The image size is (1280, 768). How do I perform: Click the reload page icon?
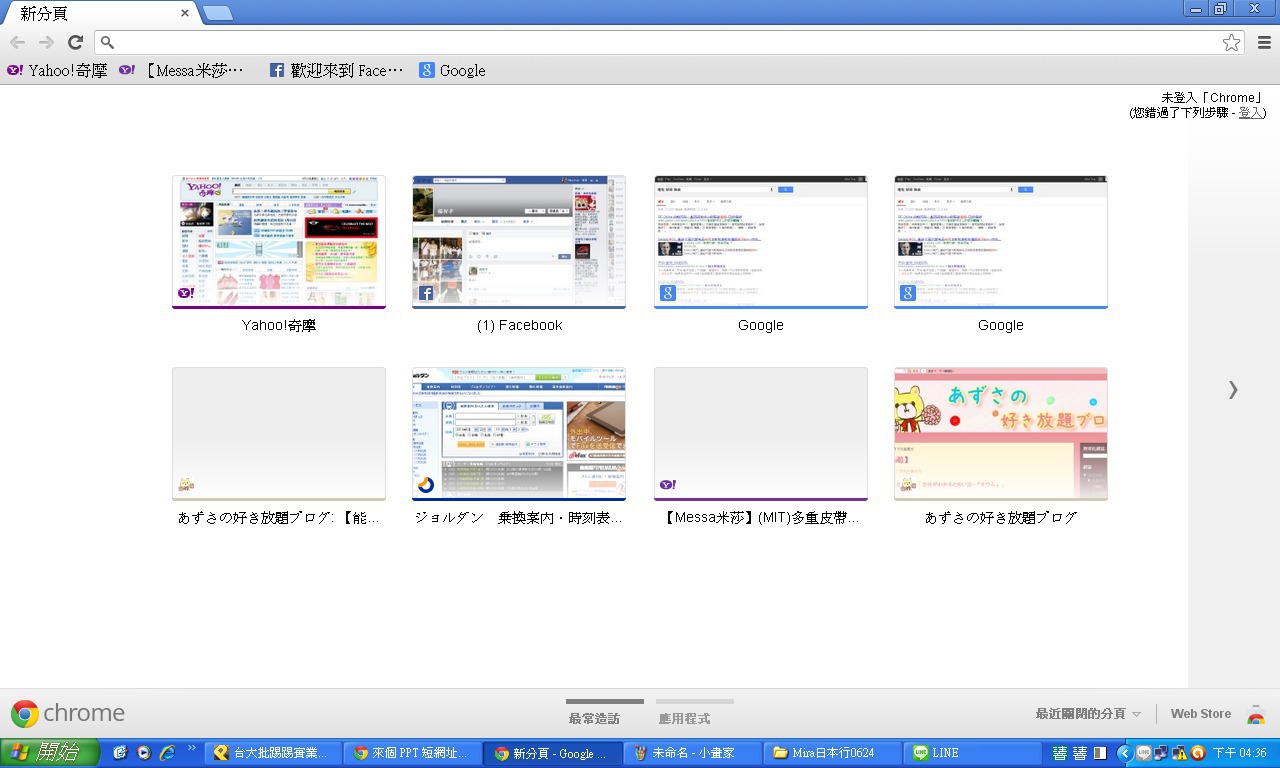75,42
